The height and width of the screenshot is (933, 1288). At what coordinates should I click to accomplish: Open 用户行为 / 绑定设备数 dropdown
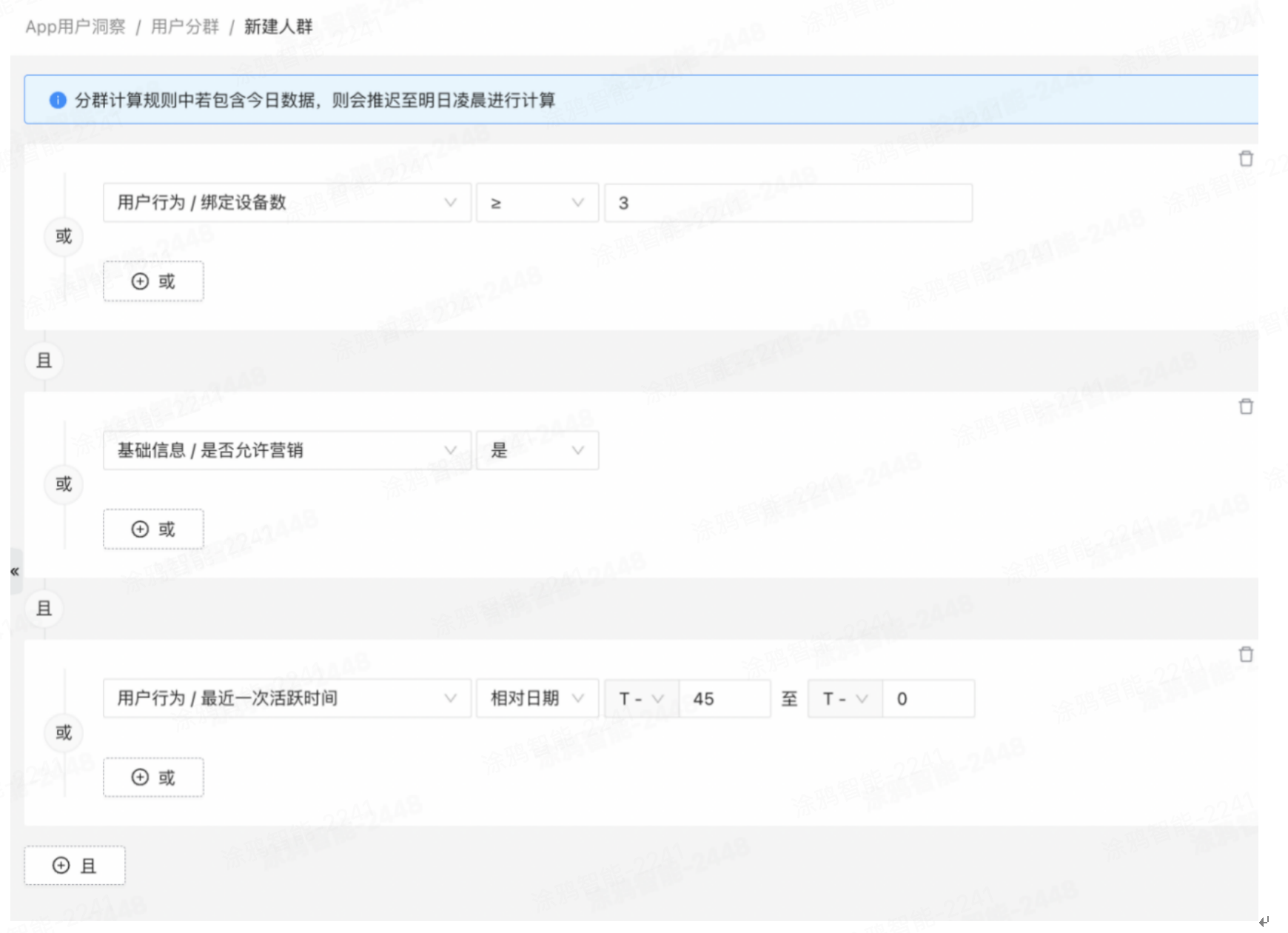[287, 203]
